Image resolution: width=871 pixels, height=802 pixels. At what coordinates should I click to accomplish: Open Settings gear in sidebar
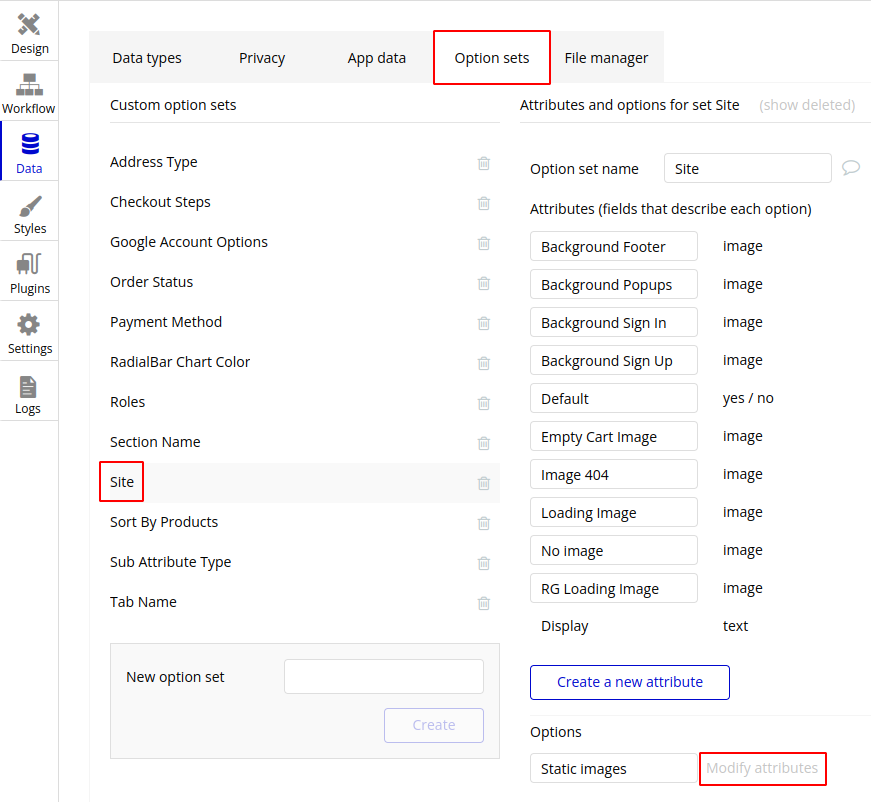click(29, 334)
